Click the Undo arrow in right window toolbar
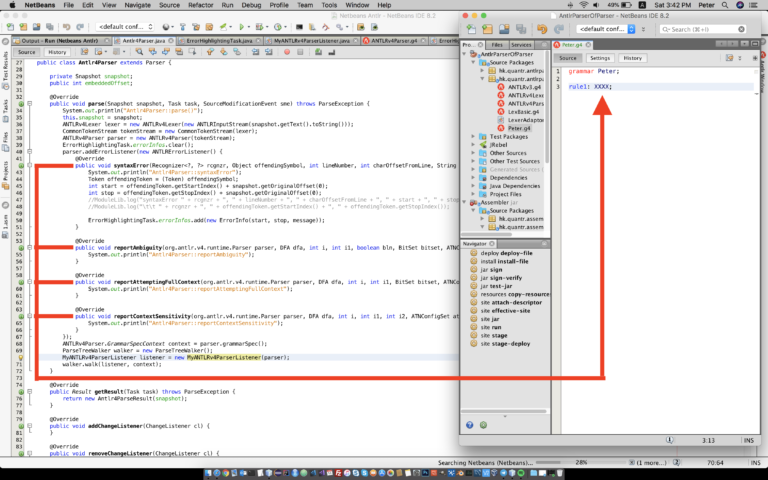Screen dimensions: 768x480 coord(542,29)
